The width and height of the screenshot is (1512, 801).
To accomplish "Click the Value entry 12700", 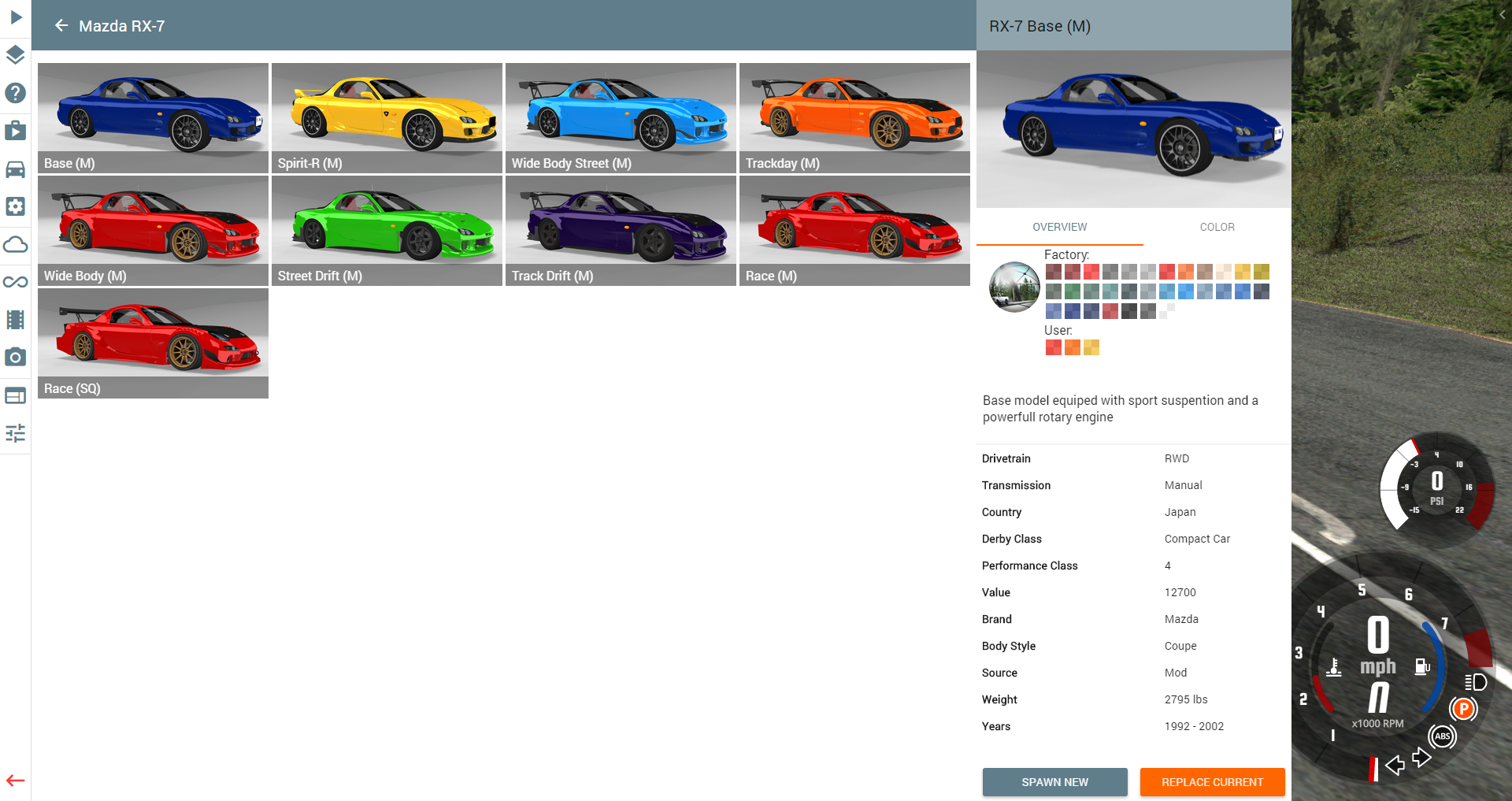I will click(1180, 592).
